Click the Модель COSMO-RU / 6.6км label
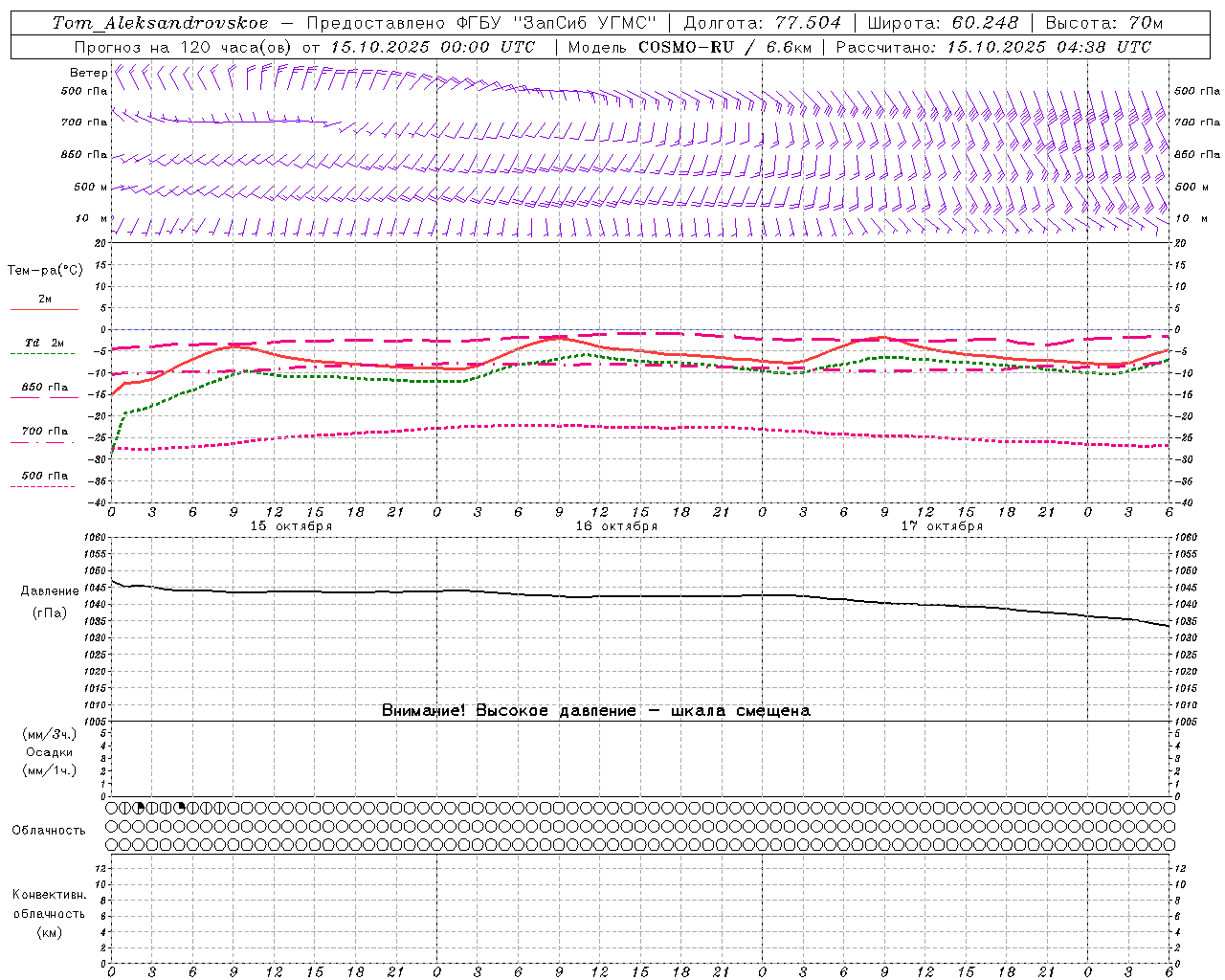This screenshot has width=1225, height=980. 689,47
